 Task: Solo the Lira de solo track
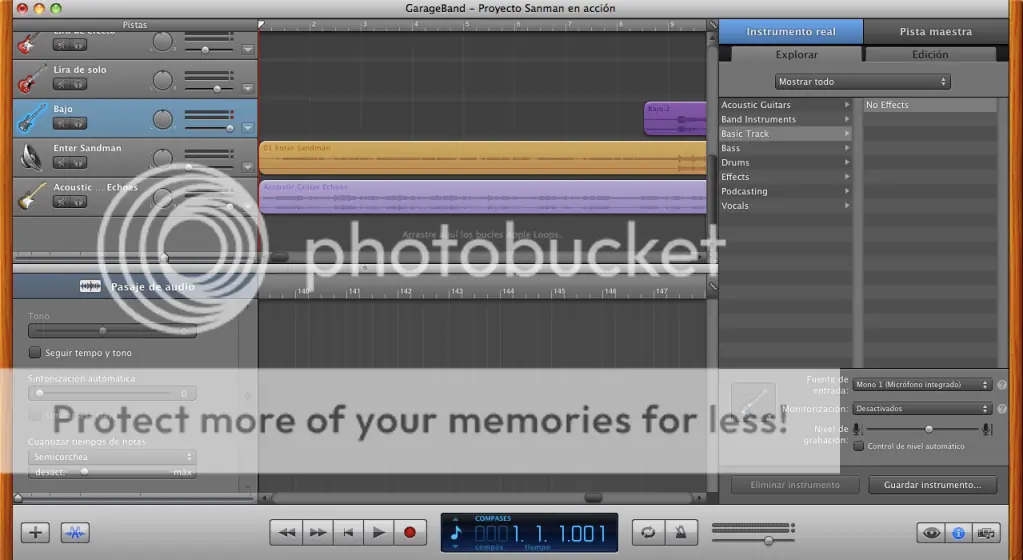tap(78, 84)
